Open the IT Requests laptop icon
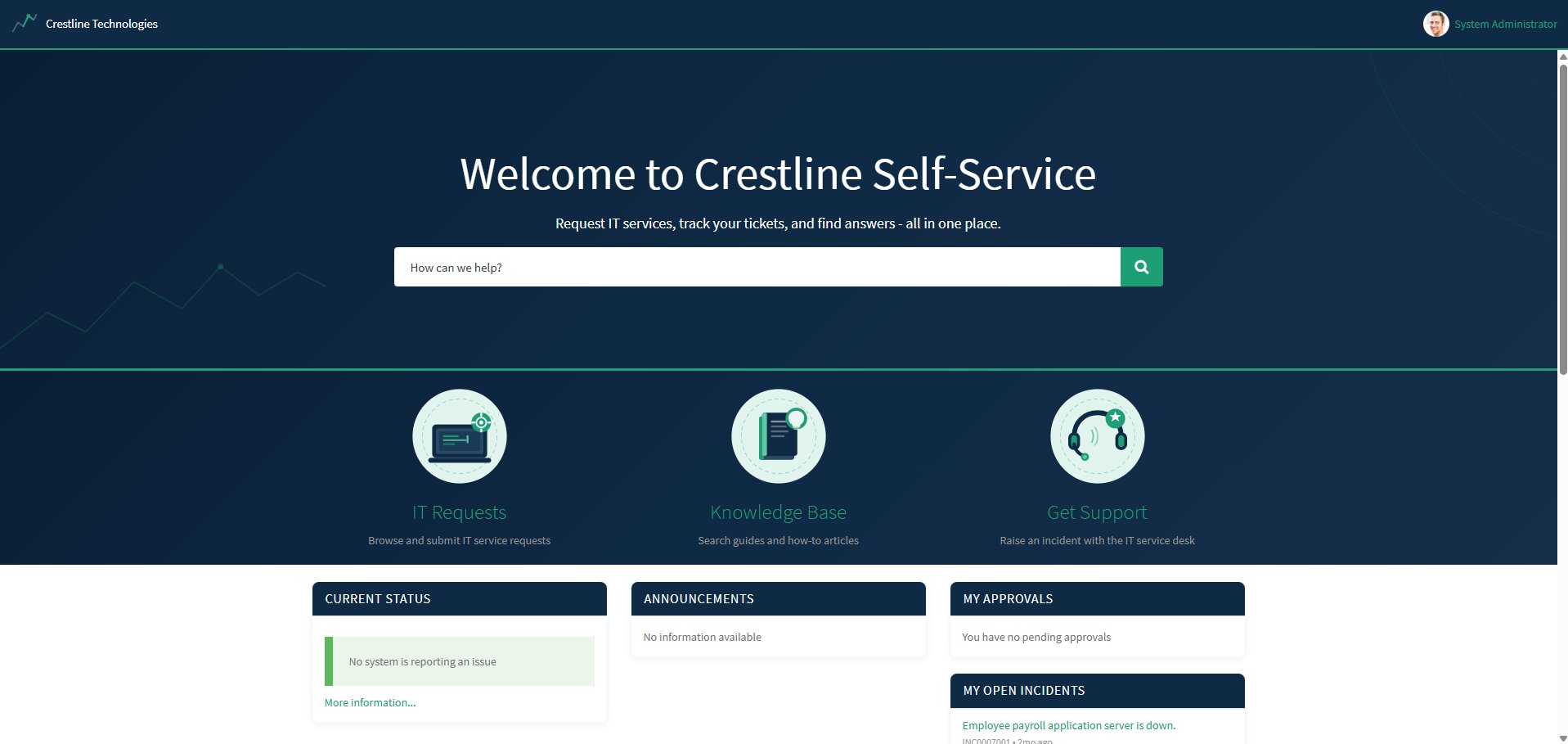Viewport: 1568px width, 744px height. pos(460,436)
